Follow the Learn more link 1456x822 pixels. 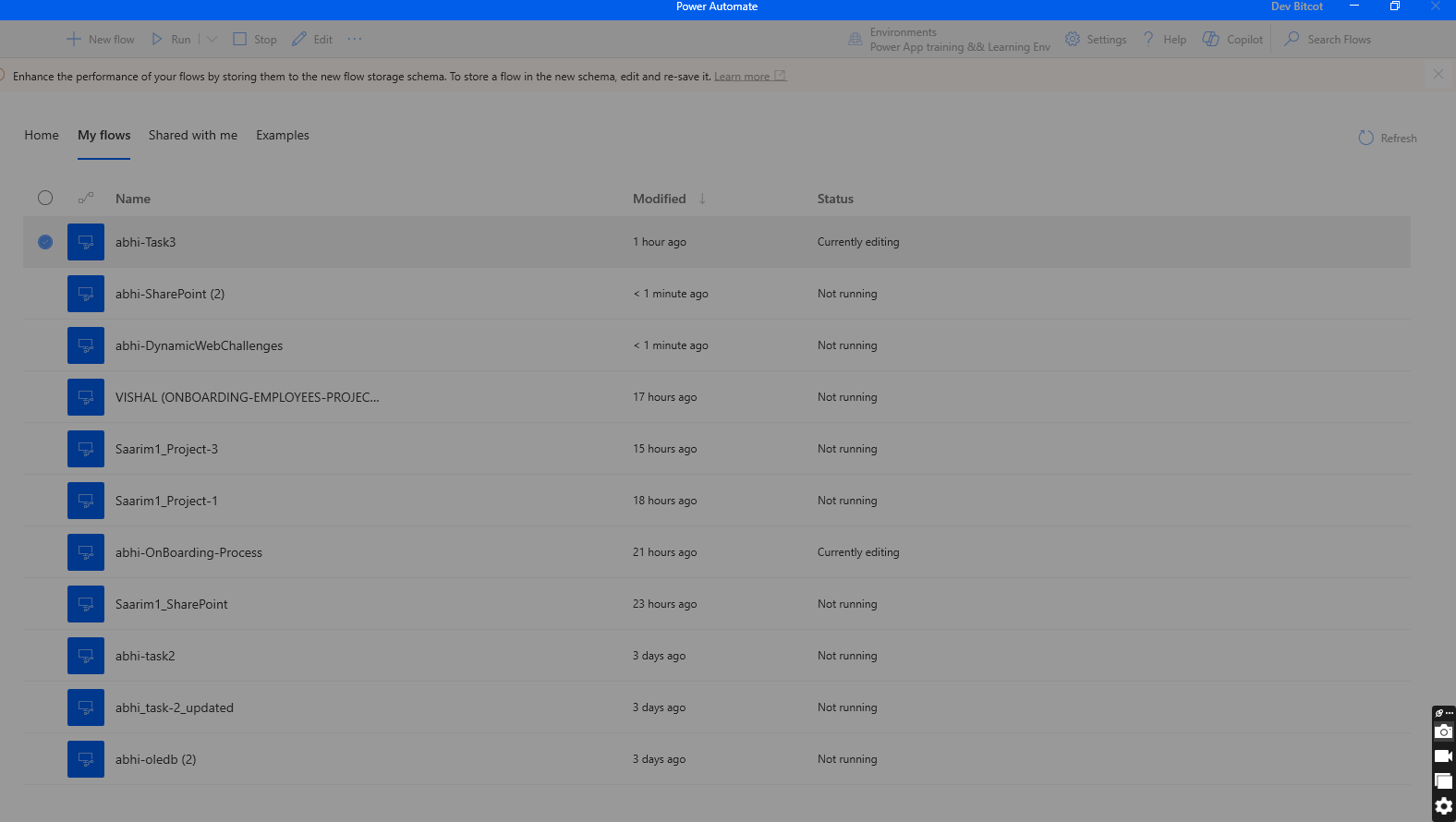coord(742,77)
